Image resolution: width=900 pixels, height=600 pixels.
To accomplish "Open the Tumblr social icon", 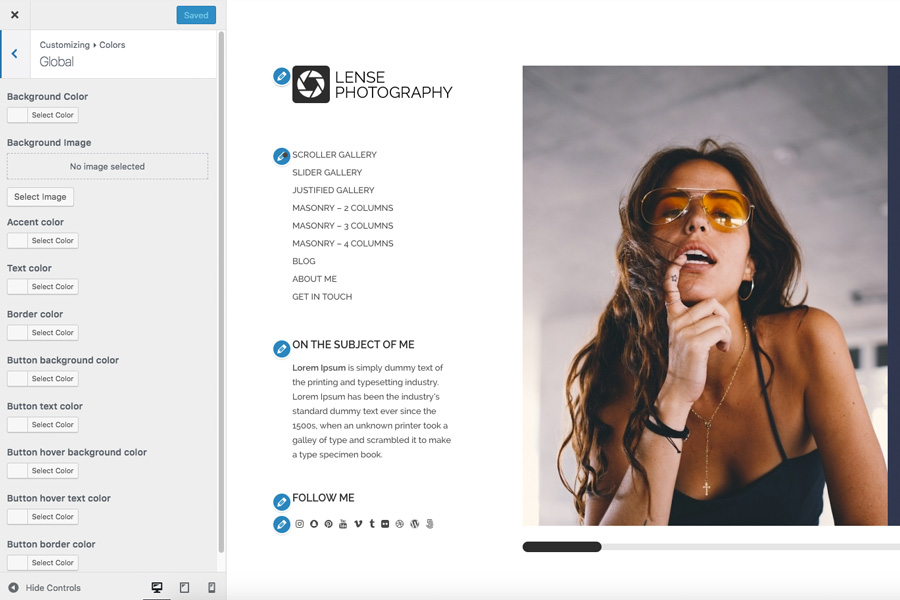I will coord(372,523).
